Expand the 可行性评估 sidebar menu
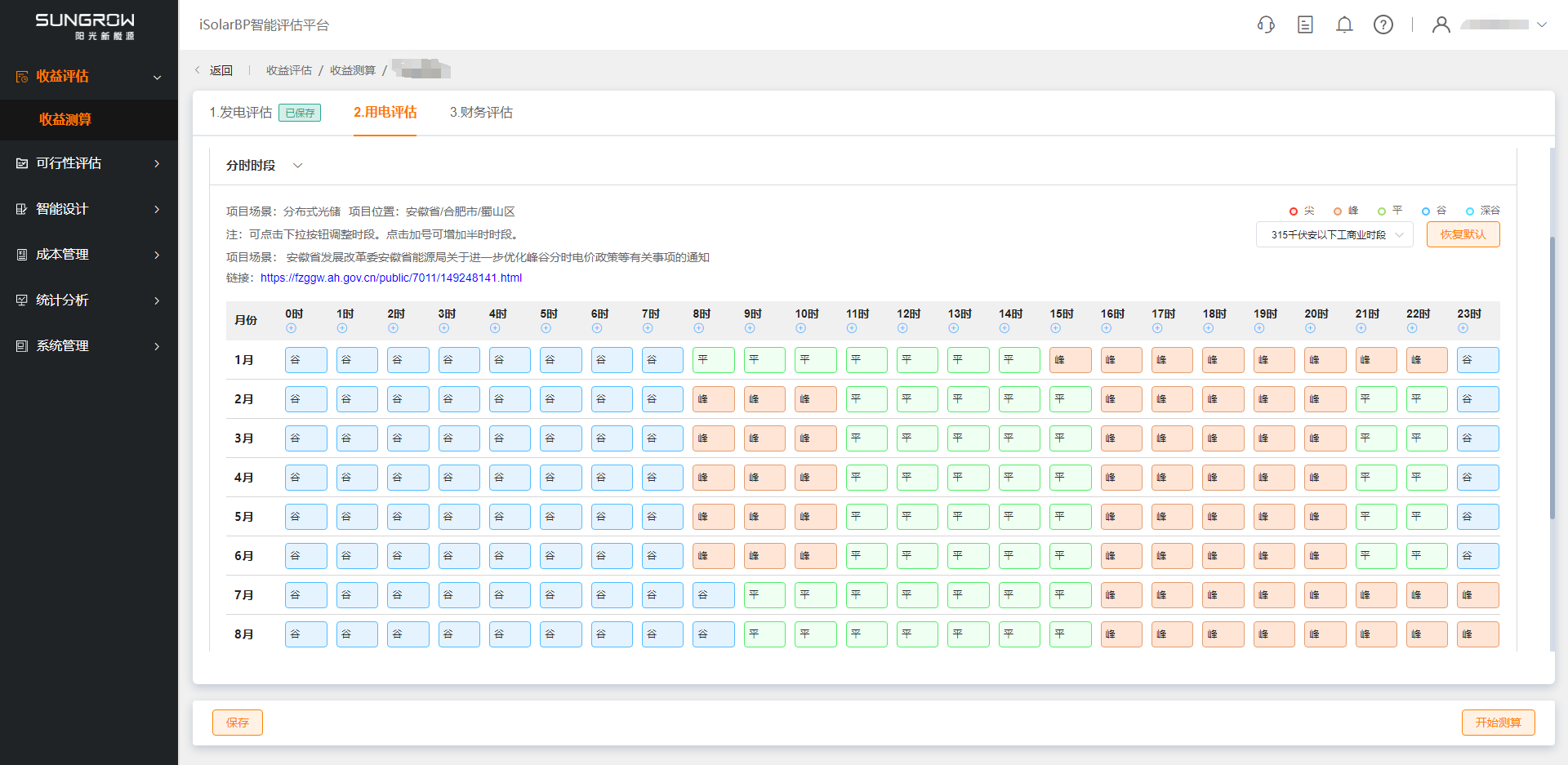Viewport: 1568px width, 765px height. 89,163
